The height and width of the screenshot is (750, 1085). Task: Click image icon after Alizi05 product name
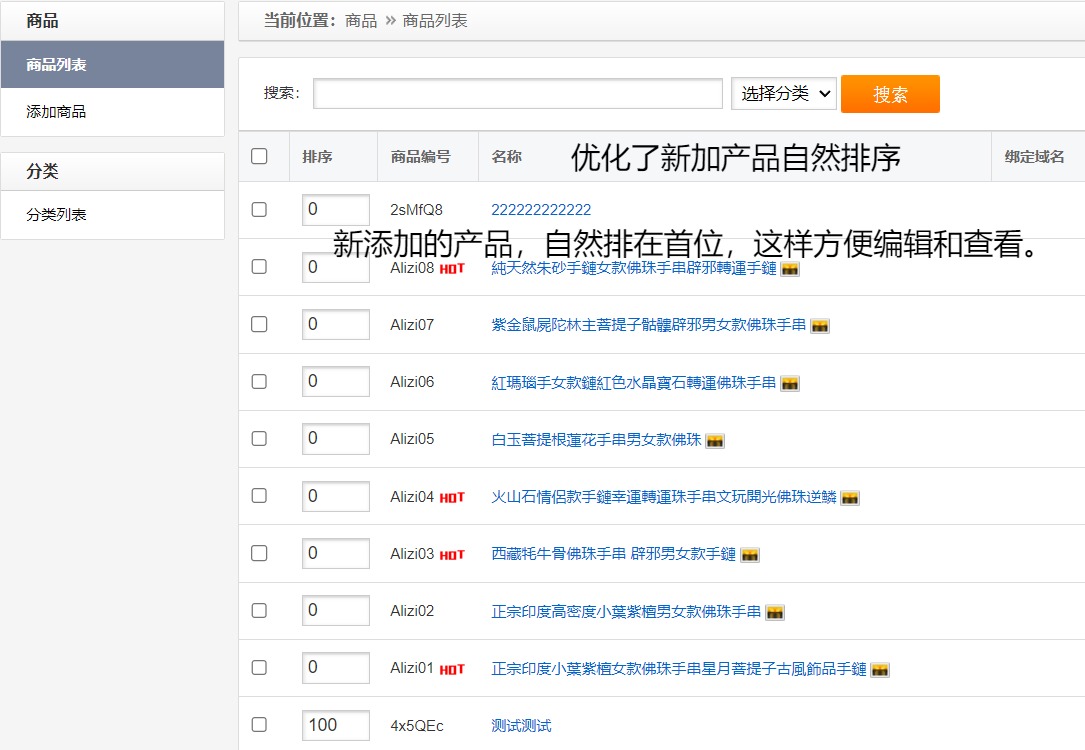[715, 440]
